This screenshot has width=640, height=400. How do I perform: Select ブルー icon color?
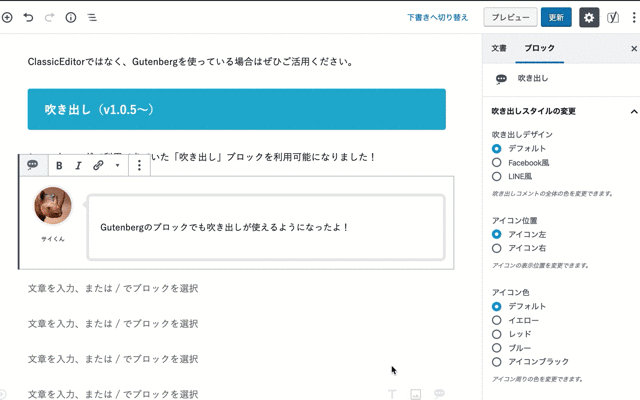pyautogui.click(x=496, y=348)
